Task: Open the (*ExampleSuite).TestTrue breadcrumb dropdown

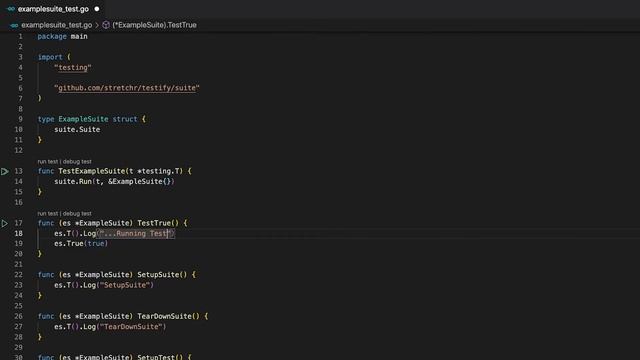Action: (154, 25)
